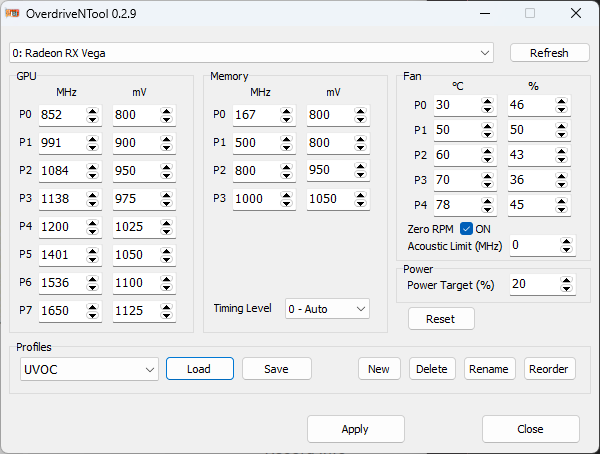The image size is (600, 454).
Task: Decrease Acoustic Limit with down arrow
Action: coord(566,250)
